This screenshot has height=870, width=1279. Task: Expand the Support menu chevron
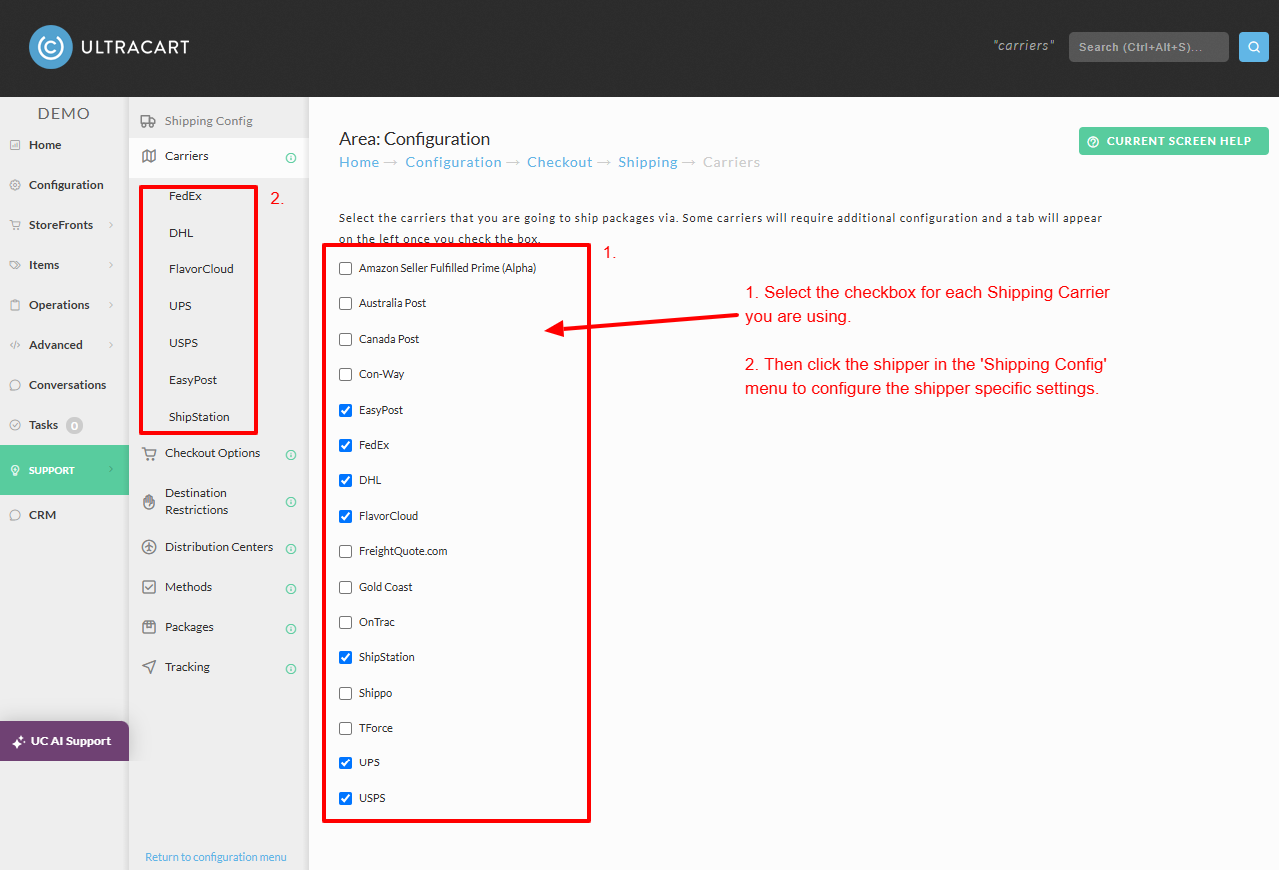[x=111, y=470]
